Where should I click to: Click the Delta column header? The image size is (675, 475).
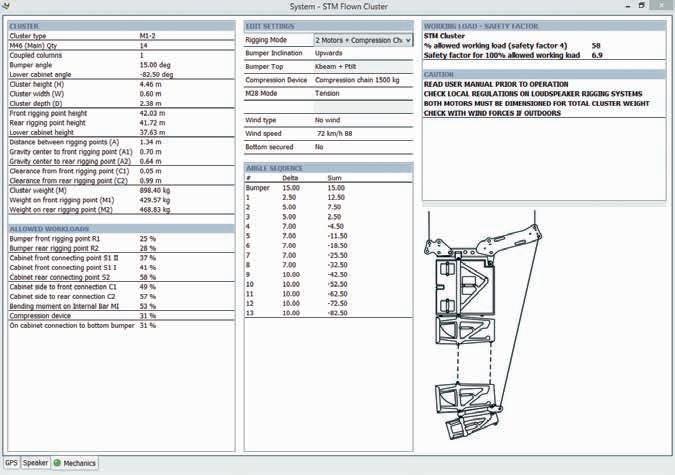pos(290,178)
